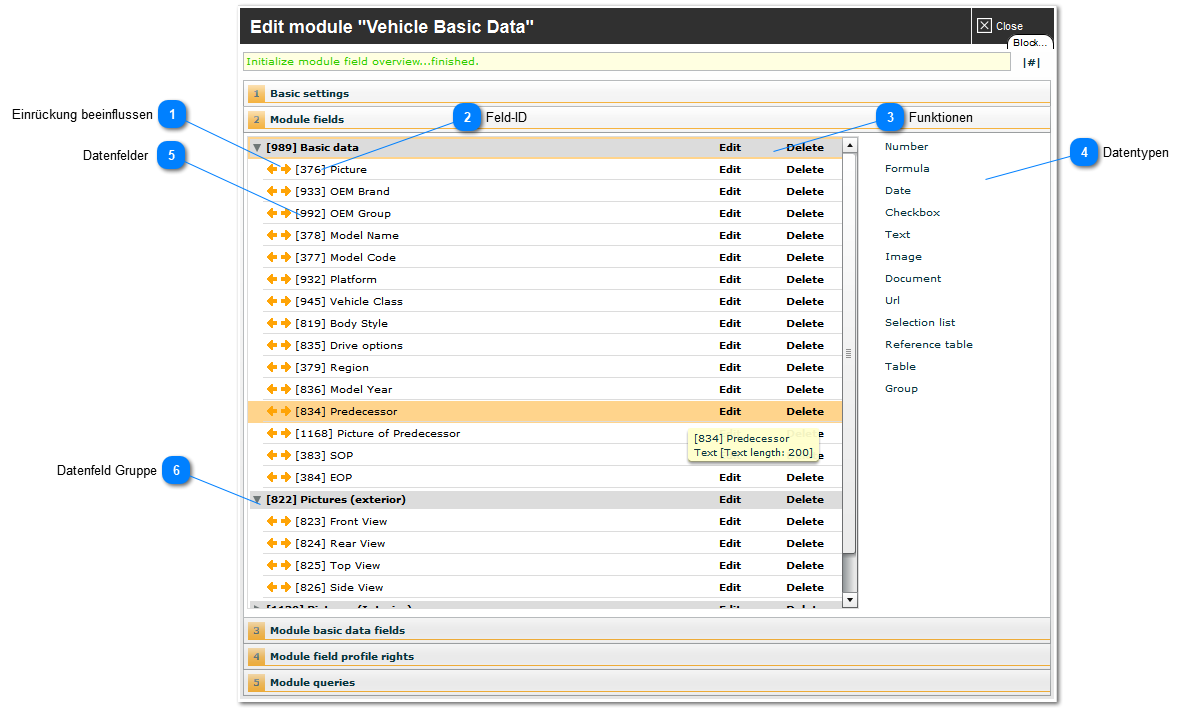Select the Reference table data type

click(x=929, y=344)
